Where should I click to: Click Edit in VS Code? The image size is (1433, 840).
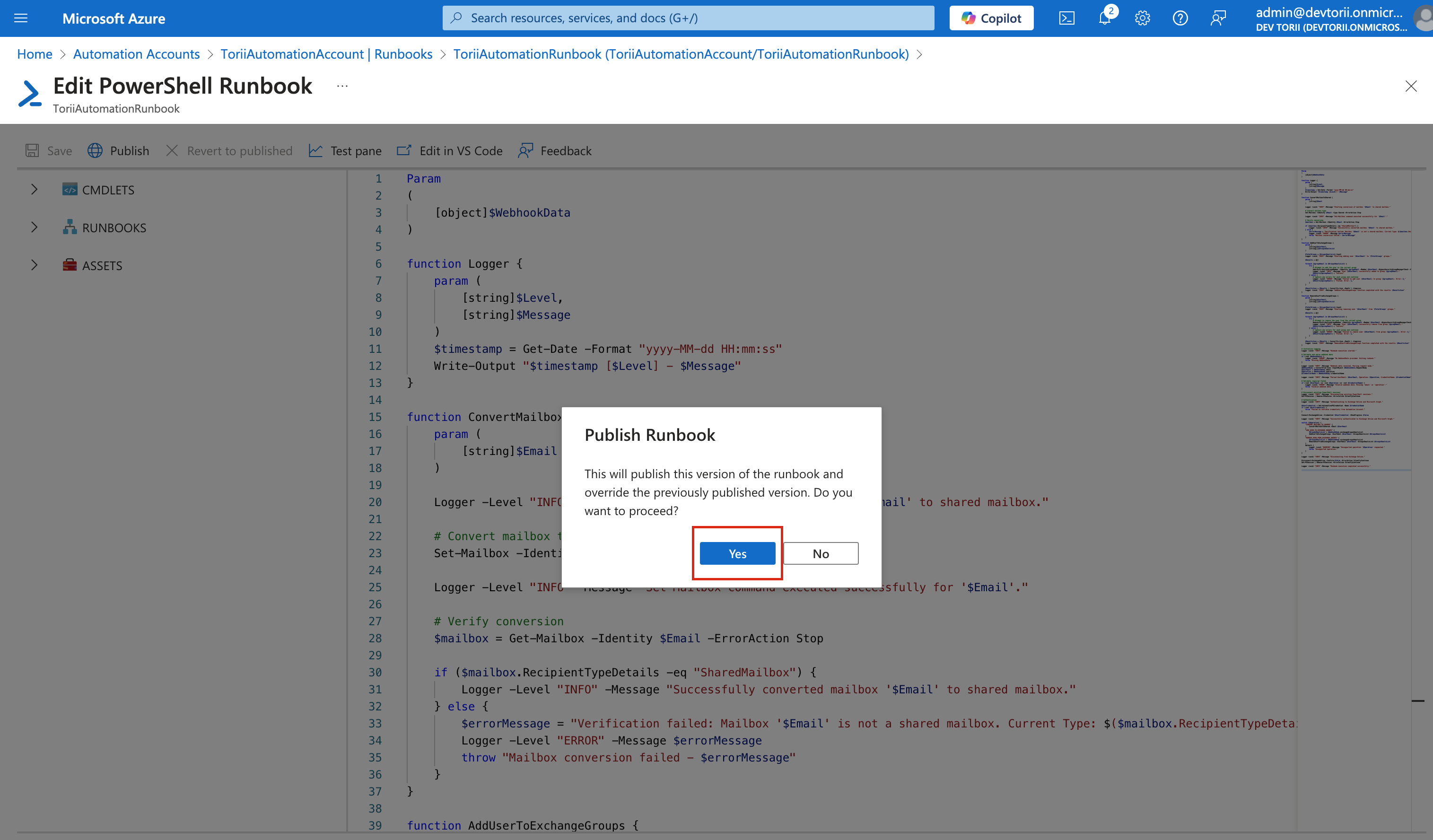click(450, 151)
